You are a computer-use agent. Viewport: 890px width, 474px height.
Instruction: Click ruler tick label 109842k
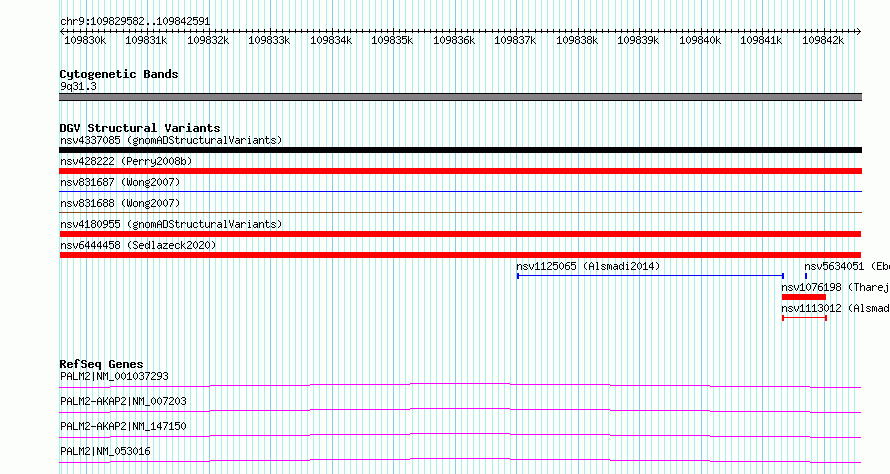click(x=823, y=41)
